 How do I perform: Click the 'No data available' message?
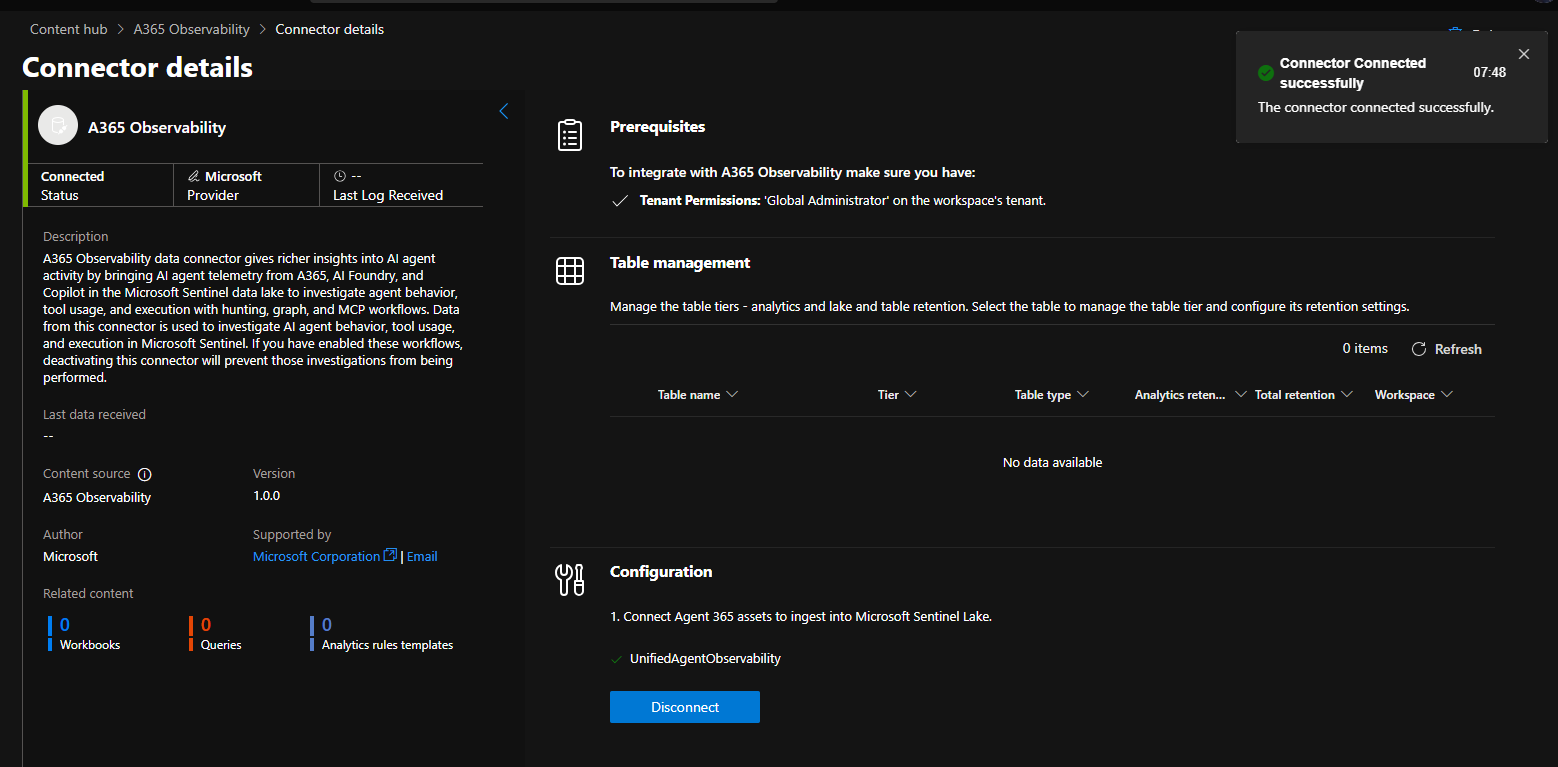point(1052,463)
